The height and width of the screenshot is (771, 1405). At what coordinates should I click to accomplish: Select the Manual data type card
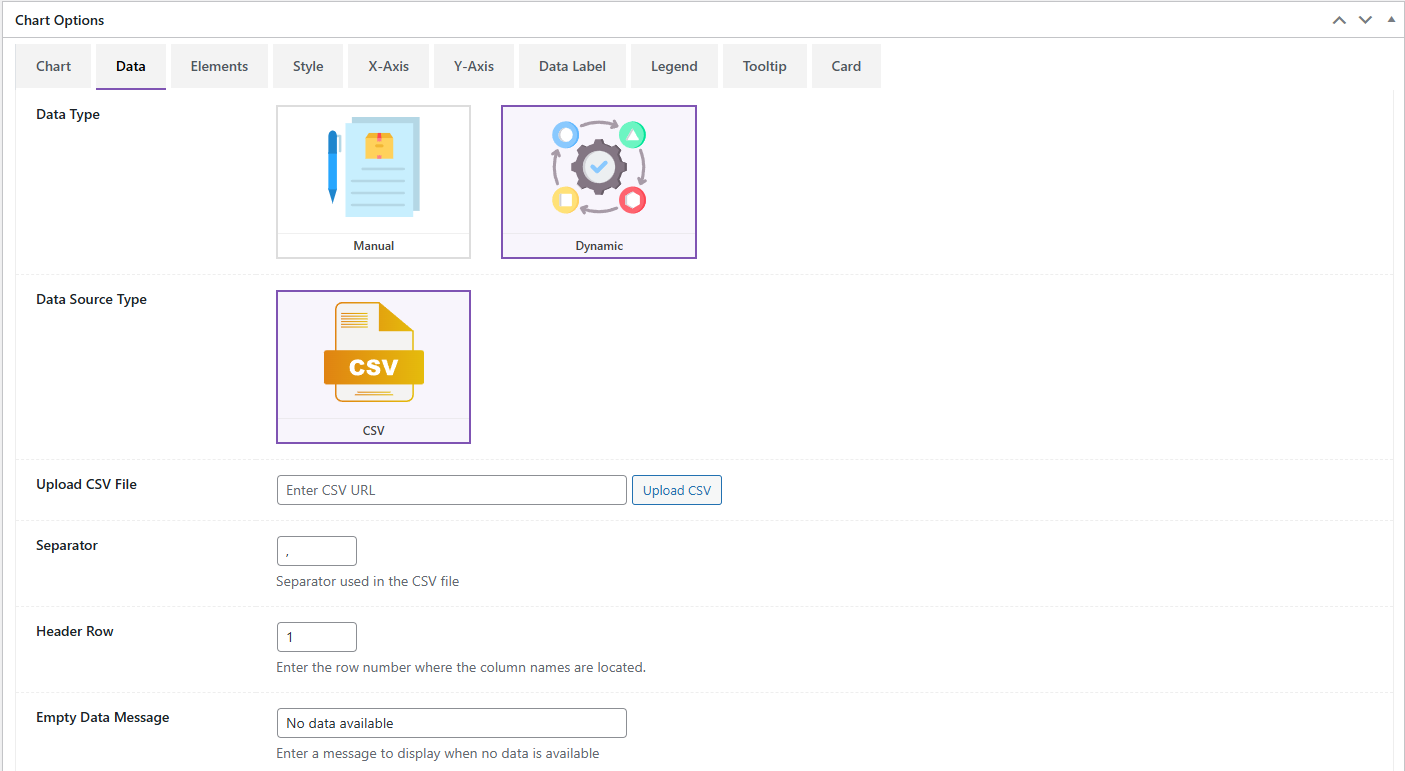pyautogui.click(x=373, y=182)
